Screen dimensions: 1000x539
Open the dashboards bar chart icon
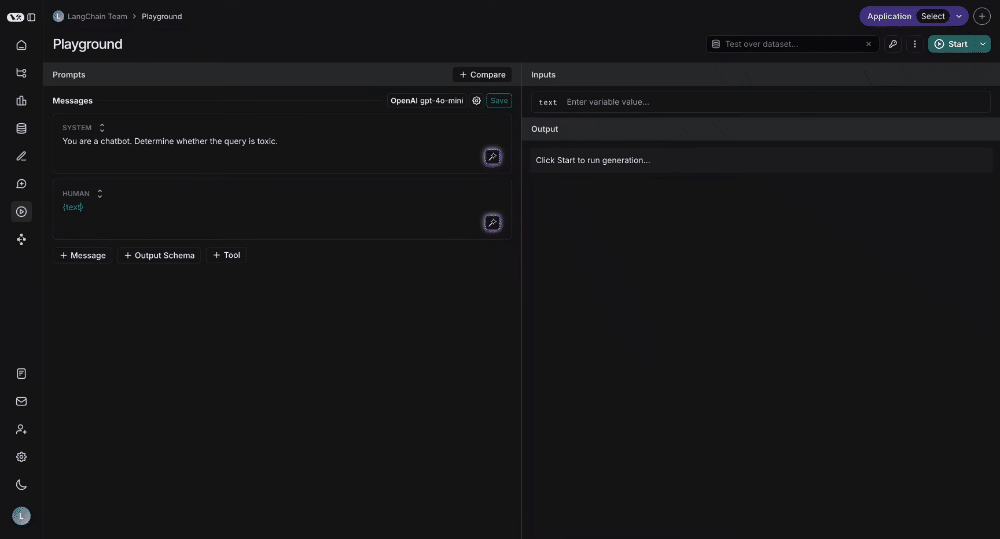(21, 101)
